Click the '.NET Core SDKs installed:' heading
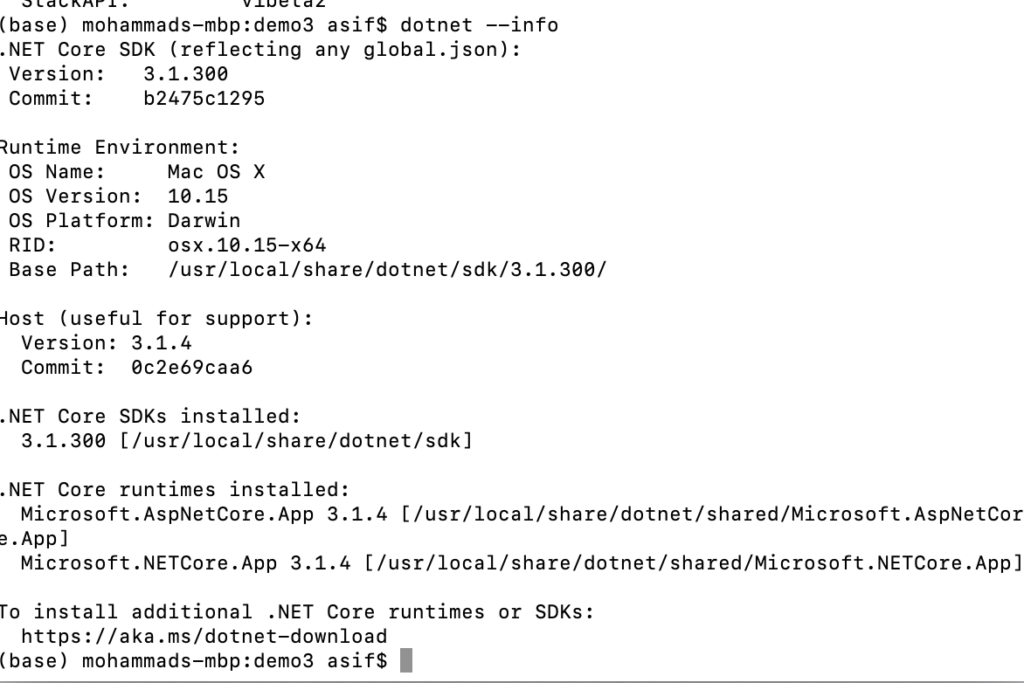1024x683 pixels. coord(150,416)
